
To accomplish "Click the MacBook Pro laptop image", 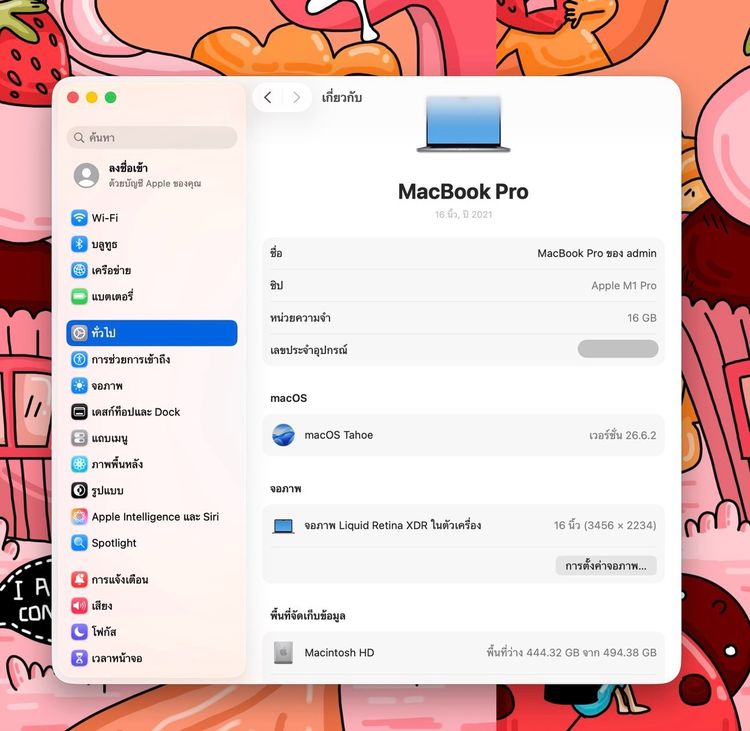I will (463, 124).
